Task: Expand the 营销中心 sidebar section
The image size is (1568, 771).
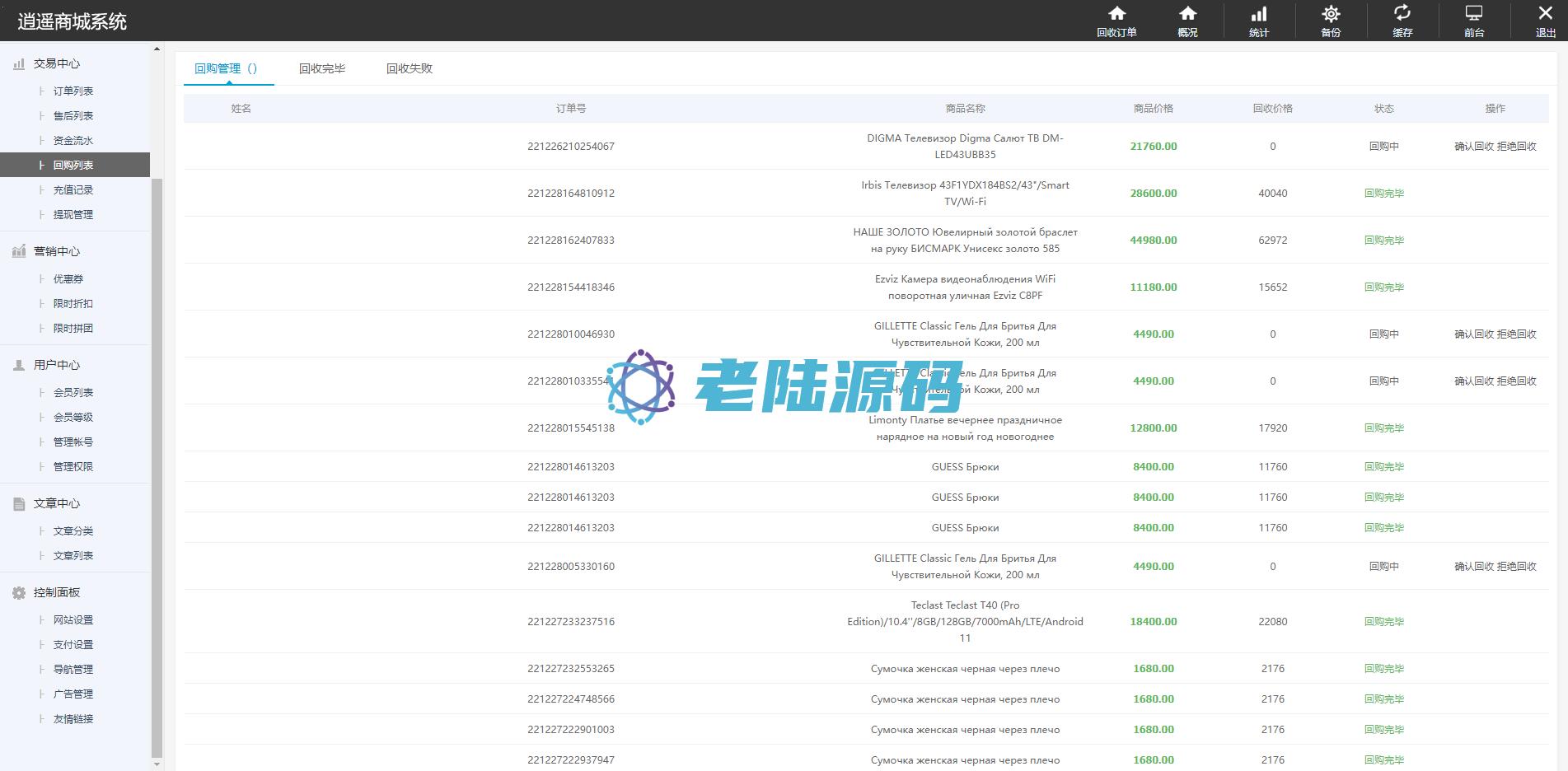Action: click(56, 251)
